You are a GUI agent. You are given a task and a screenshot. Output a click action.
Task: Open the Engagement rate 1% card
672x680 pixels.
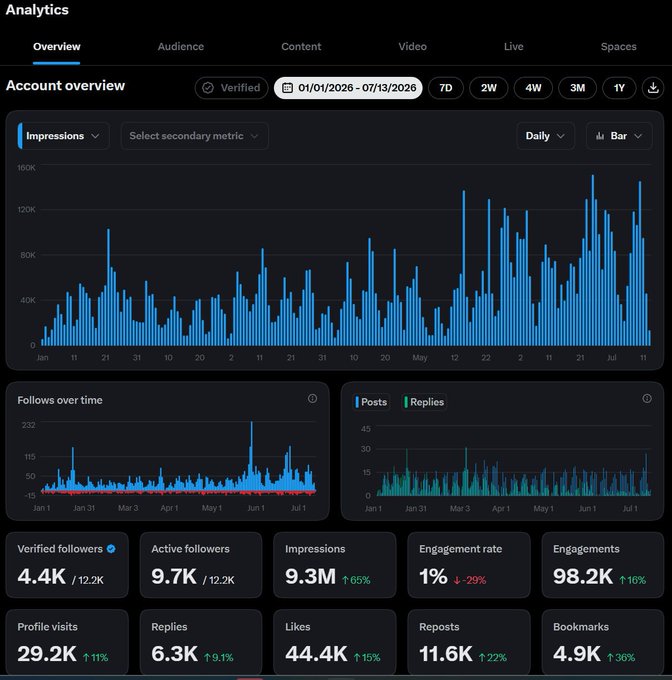point(469,565)
